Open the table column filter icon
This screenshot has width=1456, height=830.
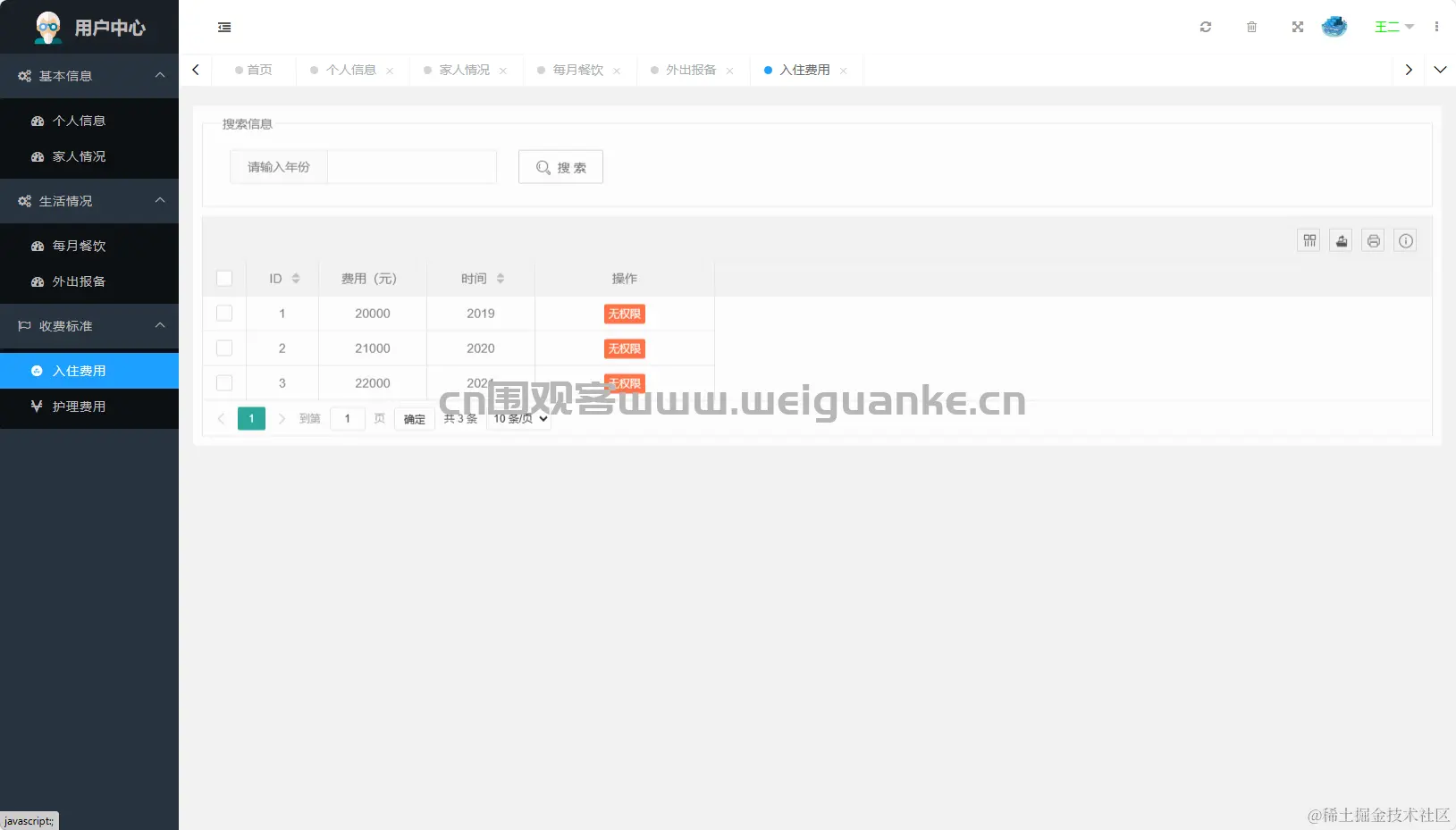pos(1309,240)
